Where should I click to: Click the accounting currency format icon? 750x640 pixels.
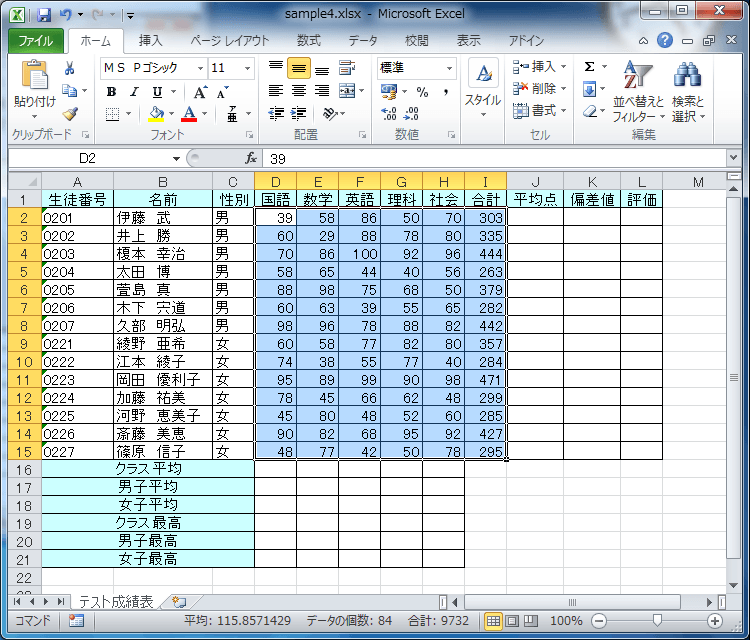(x=389, y=91)
